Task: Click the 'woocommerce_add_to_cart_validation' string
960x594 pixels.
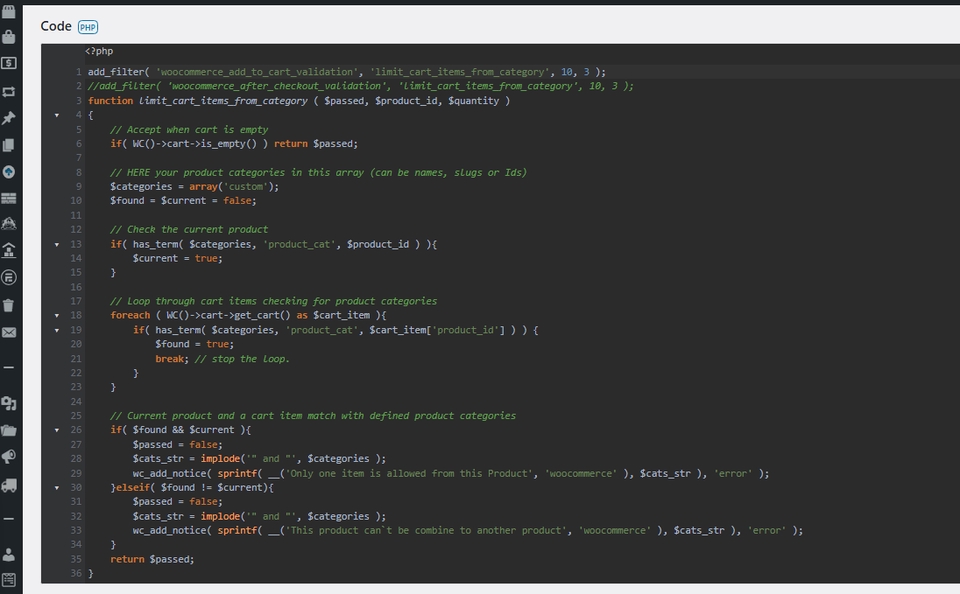Action: click(x=257, y=72)
